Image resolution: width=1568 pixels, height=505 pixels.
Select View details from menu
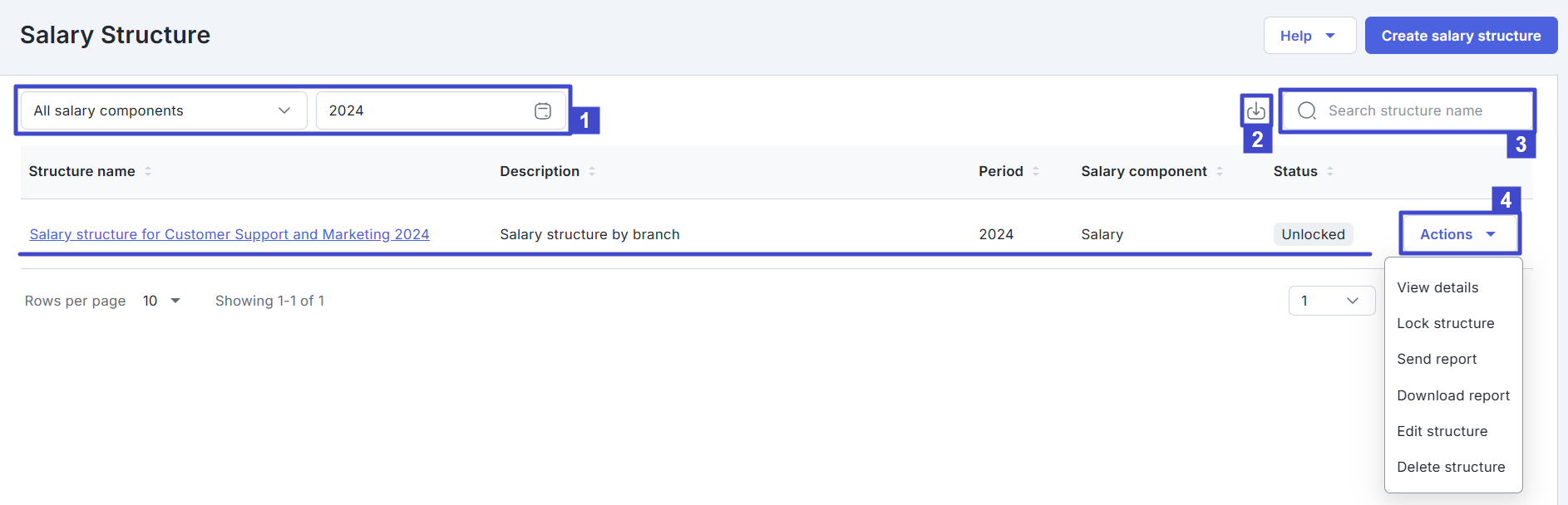[x=1437, y=287]
